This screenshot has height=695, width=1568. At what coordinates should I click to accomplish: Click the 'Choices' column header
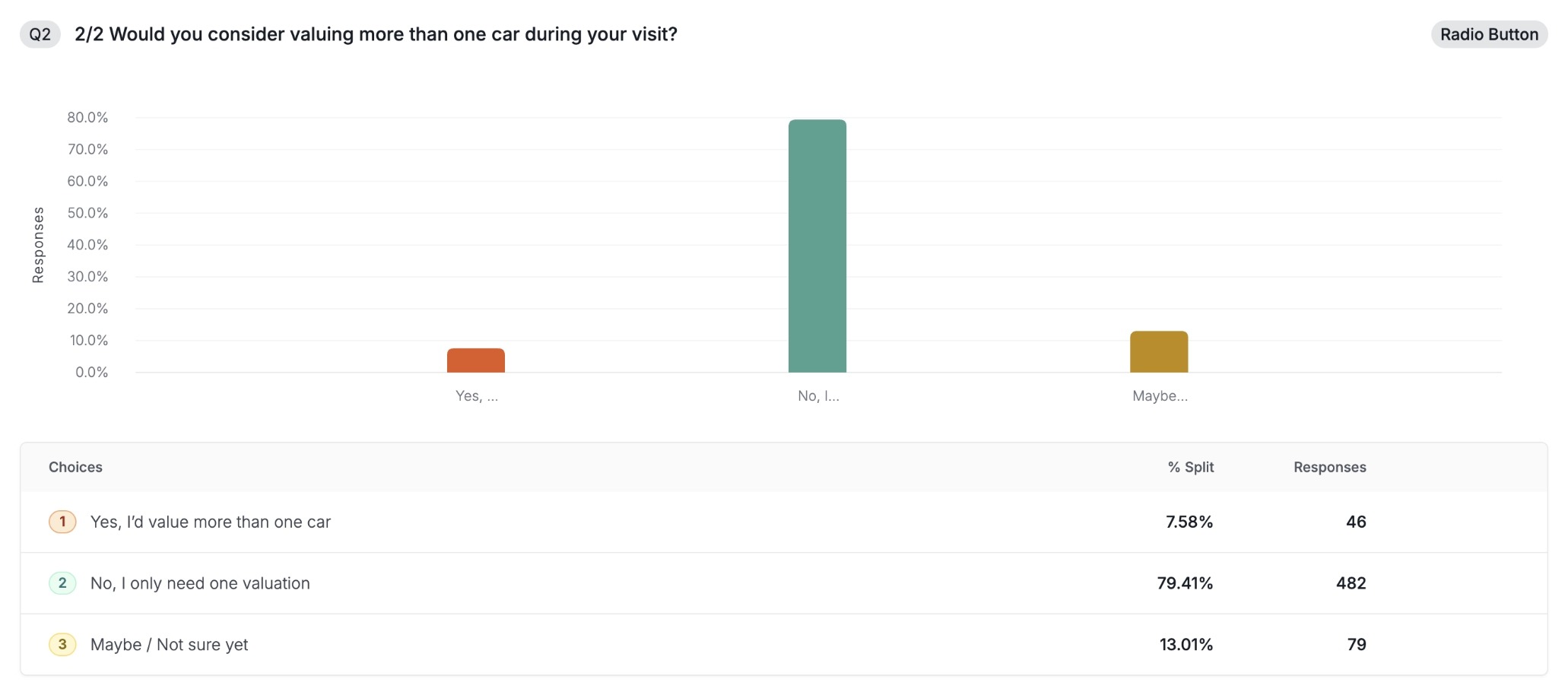tap(75, 467)
